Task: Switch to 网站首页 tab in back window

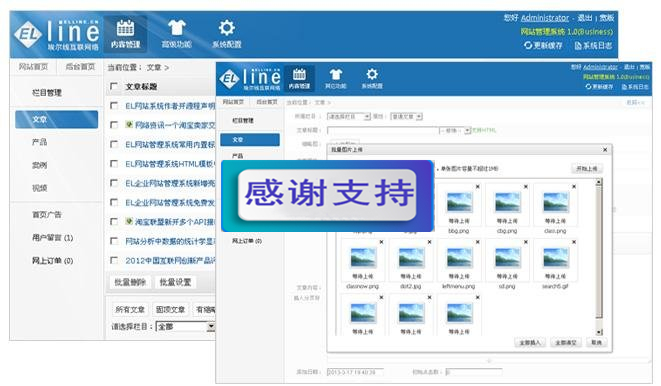Action: (33, 67)
